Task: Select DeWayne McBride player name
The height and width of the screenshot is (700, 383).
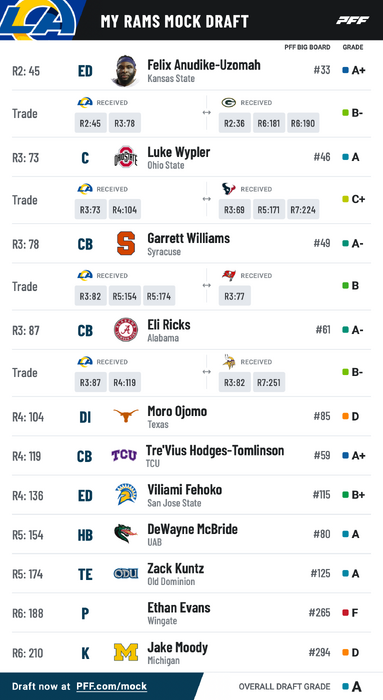Action: click(x=192, y=529)
